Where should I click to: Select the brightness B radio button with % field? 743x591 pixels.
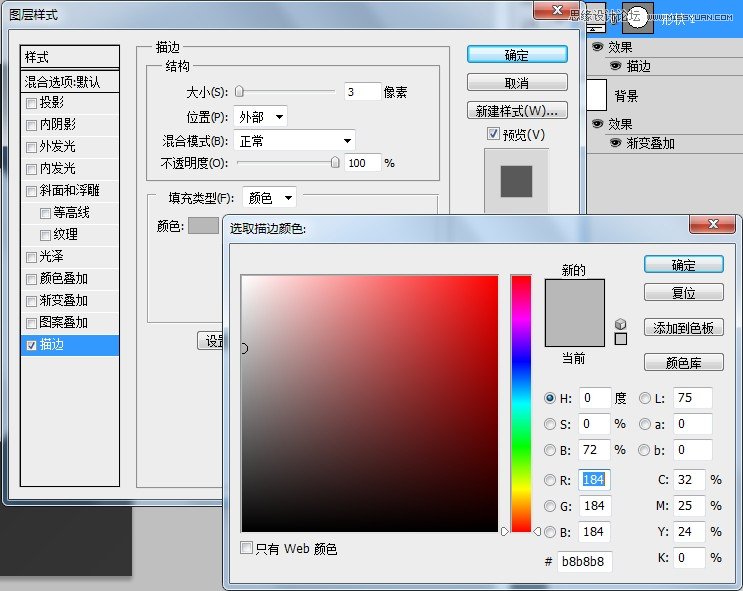(550, 450)
